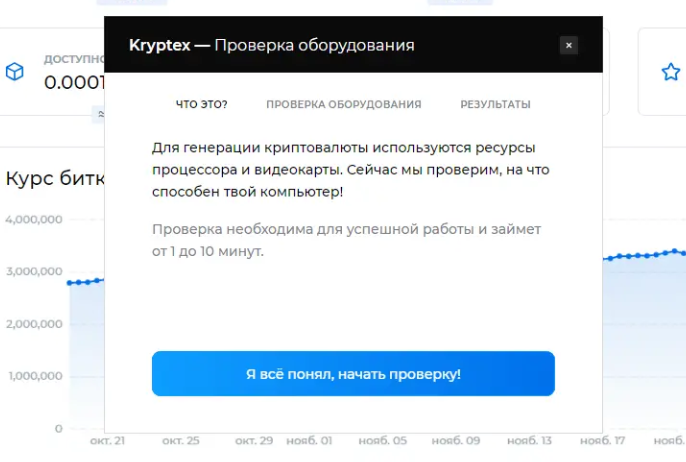Close the Kryptex hardware check dialog
Image resolution: width=686 pixels, height=462 pixels.
pos(569,46)
